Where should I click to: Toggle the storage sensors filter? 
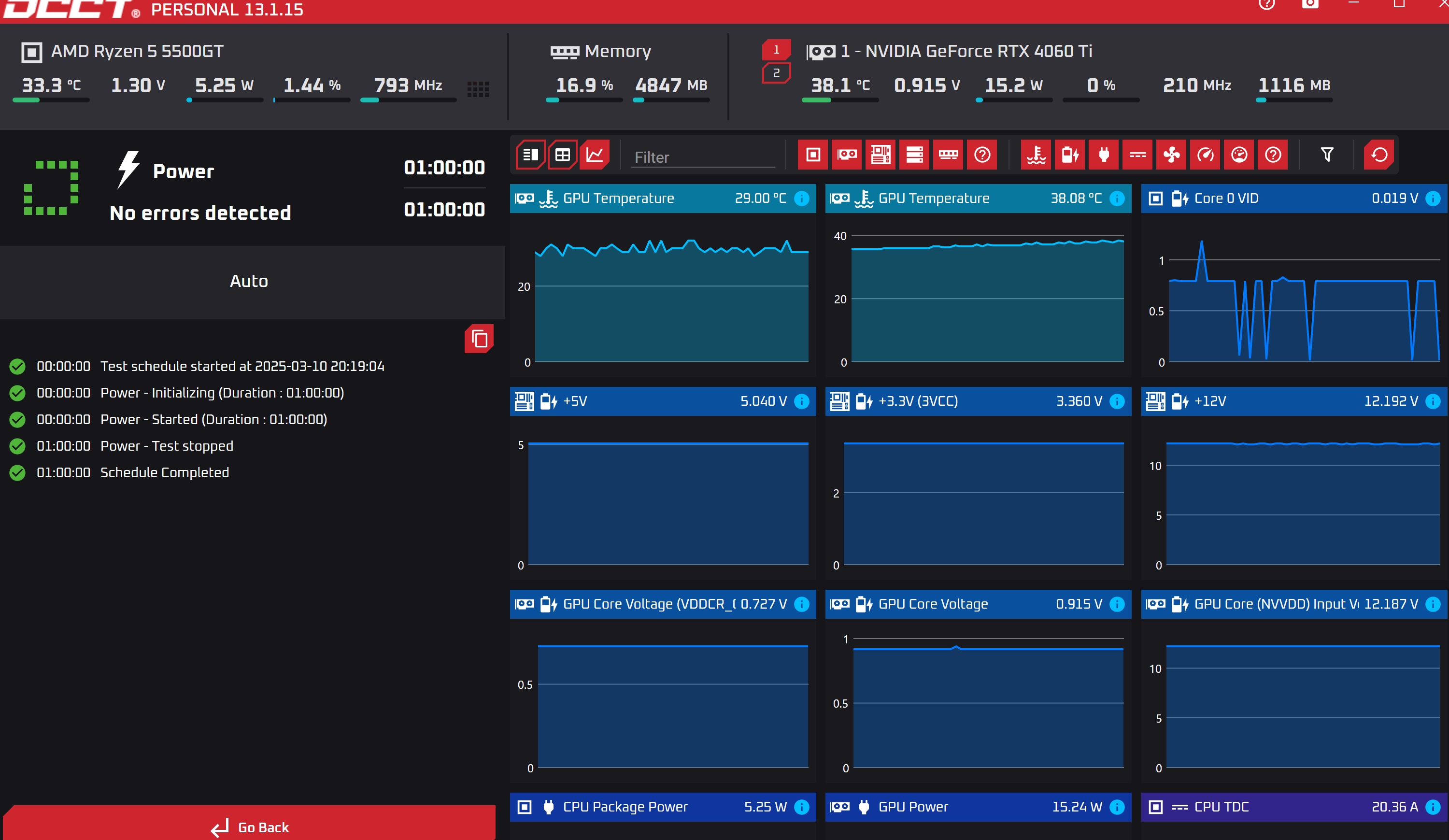click(x=914, y=155)
